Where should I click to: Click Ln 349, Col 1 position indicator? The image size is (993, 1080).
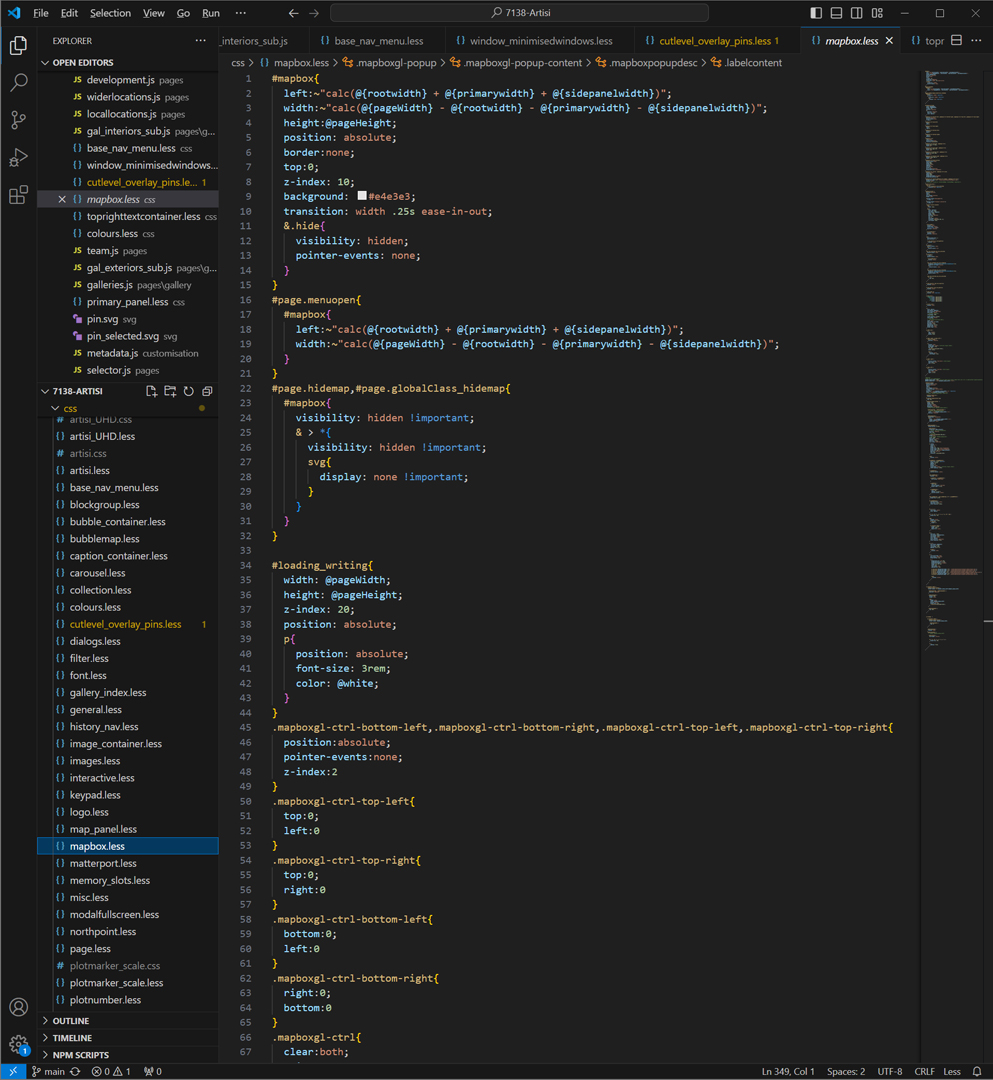[x=788, y=1072]
